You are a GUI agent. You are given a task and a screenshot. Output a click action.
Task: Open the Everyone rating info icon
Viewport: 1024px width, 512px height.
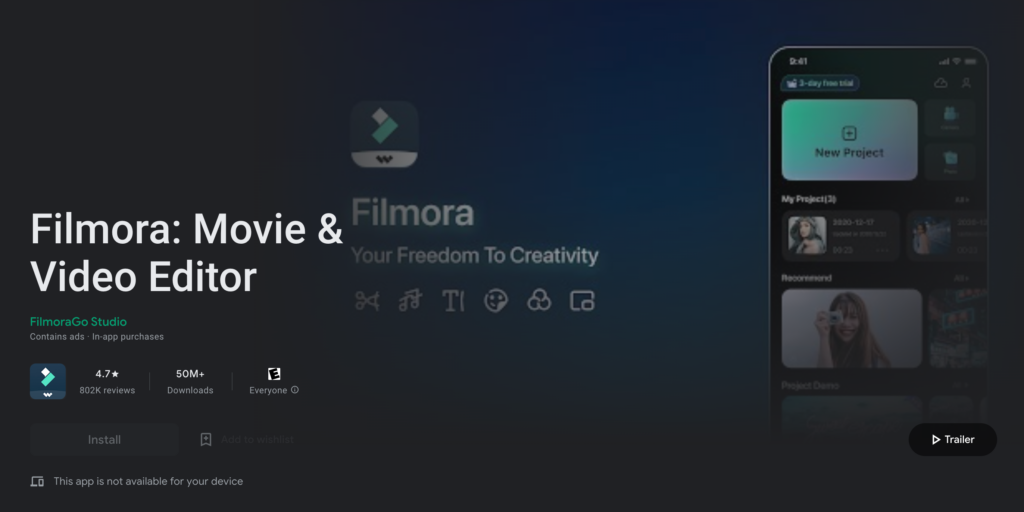tap(295, 390)
